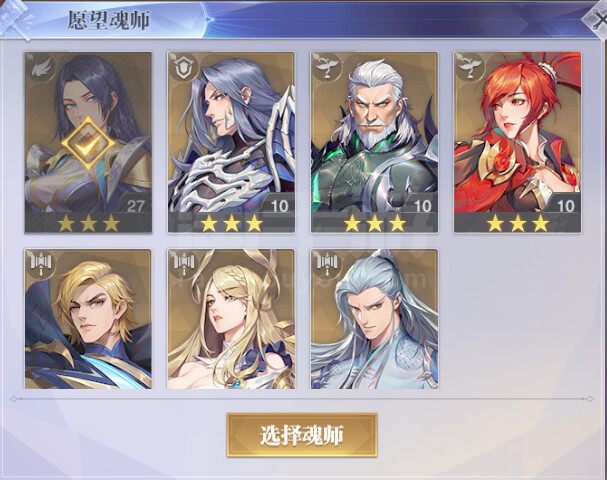Select the white-bearded elder soul master card
Image resolution: width=607 pixels, height=480 pixels.
click(x=374, y=142)
